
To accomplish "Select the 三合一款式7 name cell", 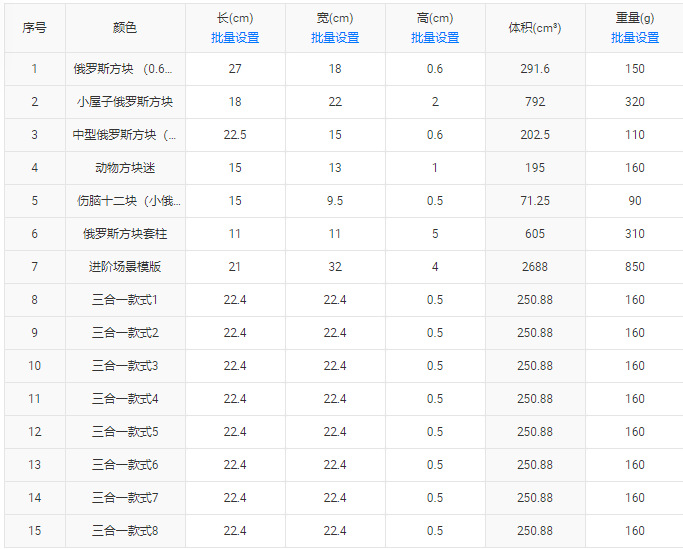I will (125, 498).
